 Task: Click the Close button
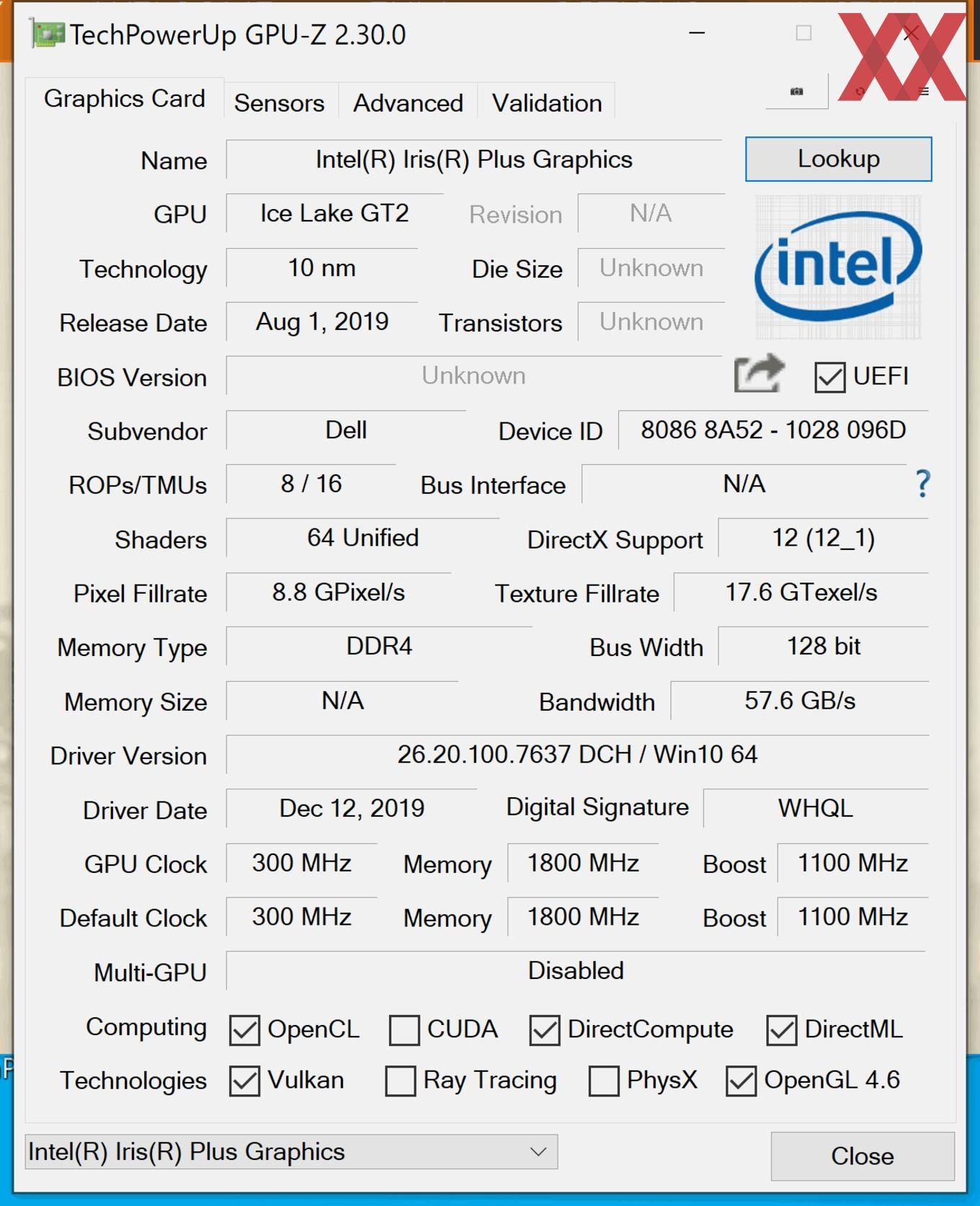(x=862, y=1156)
